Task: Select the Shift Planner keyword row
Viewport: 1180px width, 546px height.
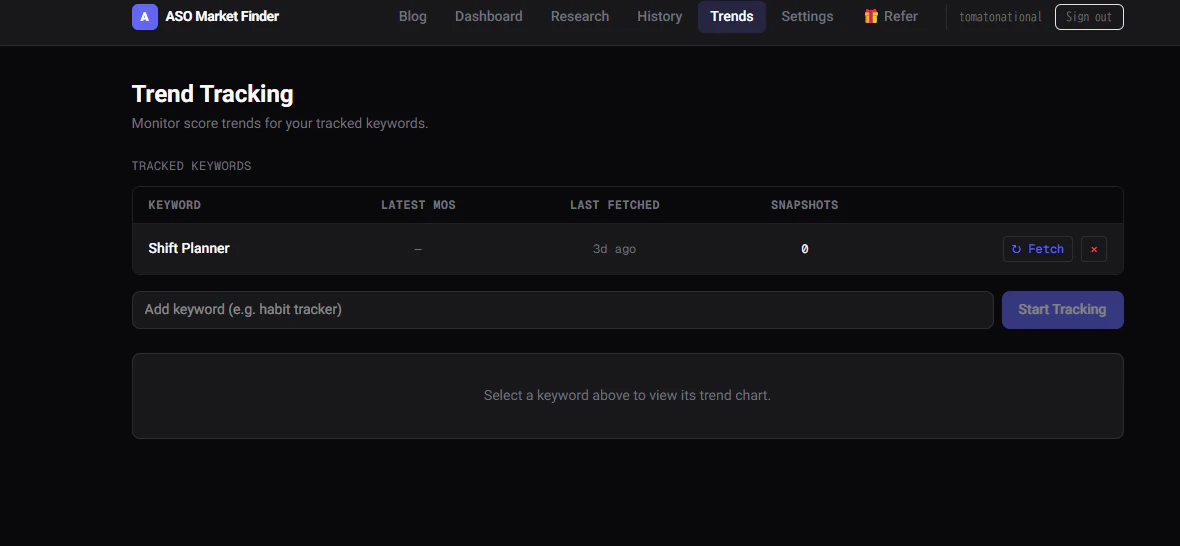Action: (628, 249)
